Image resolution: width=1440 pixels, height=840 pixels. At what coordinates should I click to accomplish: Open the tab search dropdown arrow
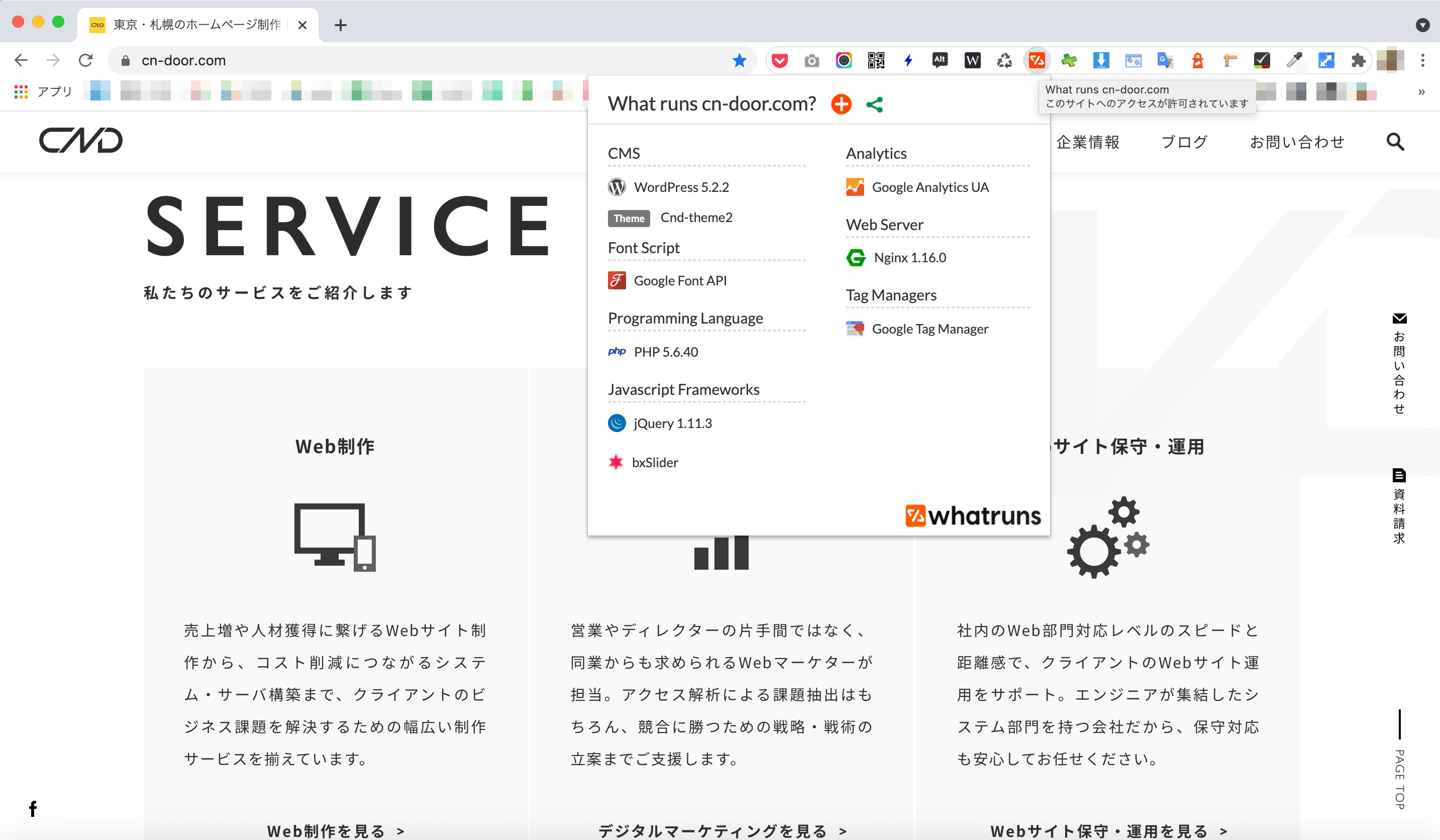click(x=1422, y=25)
